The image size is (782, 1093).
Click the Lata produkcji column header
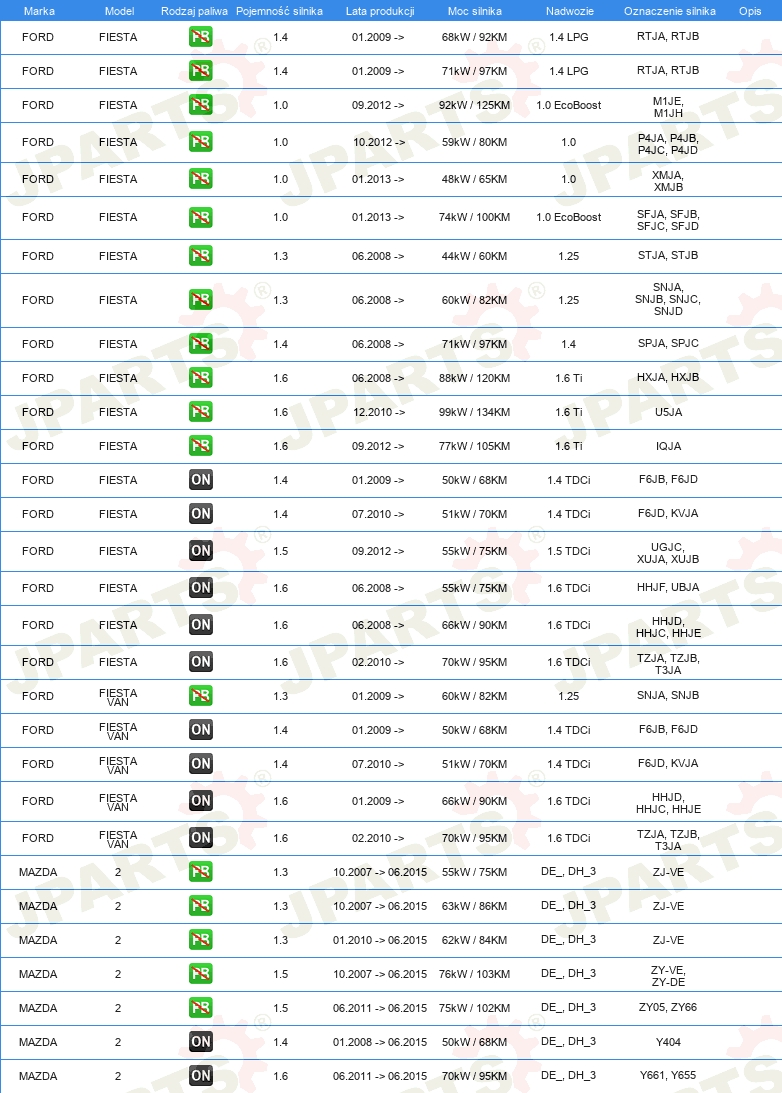[380, 11]
